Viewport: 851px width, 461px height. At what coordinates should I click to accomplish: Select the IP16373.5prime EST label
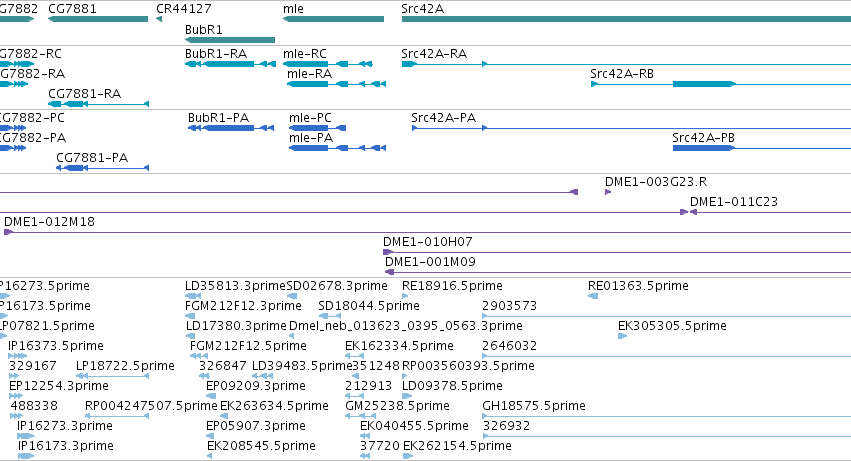tap(56, 346)
